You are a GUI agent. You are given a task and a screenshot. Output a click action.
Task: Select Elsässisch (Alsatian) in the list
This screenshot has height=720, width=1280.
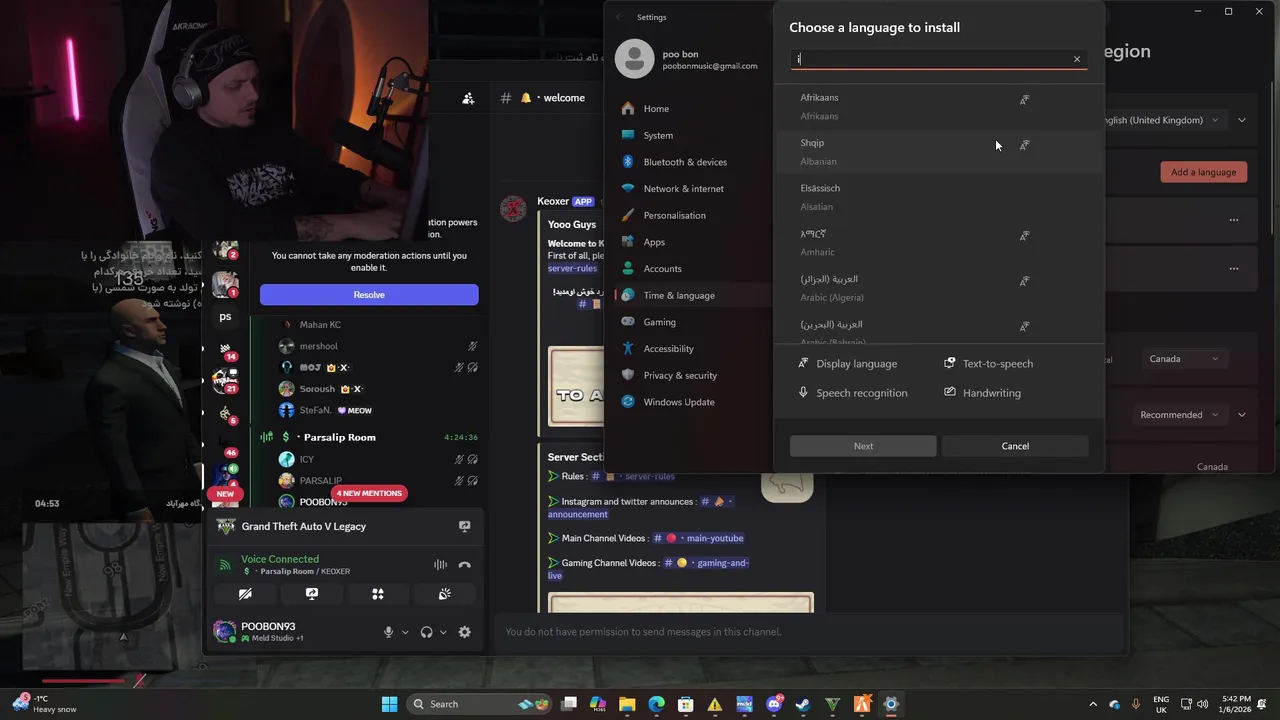(938, 197)
